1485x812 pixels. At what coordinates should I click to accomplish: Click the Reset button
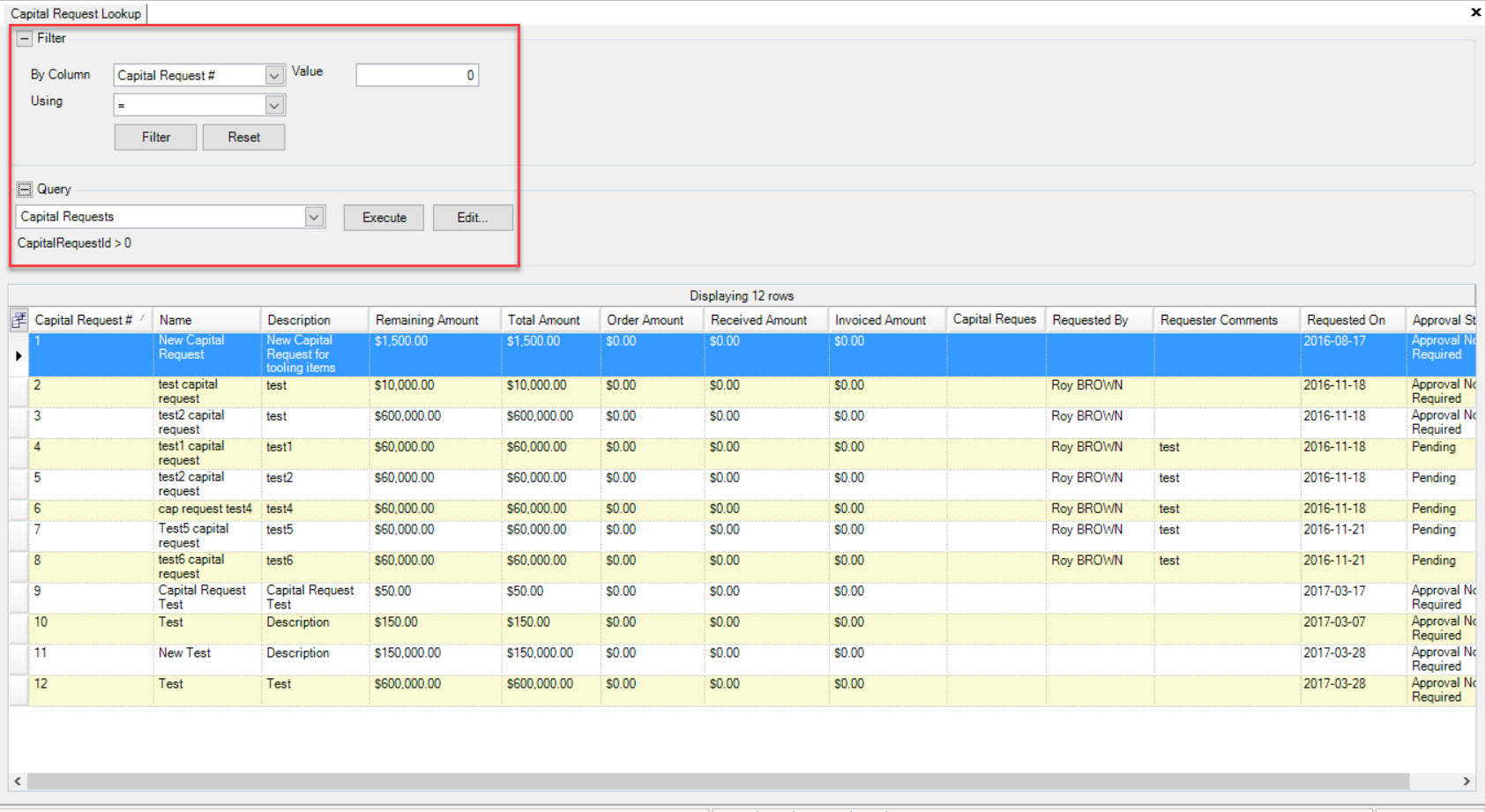(243, 138)
